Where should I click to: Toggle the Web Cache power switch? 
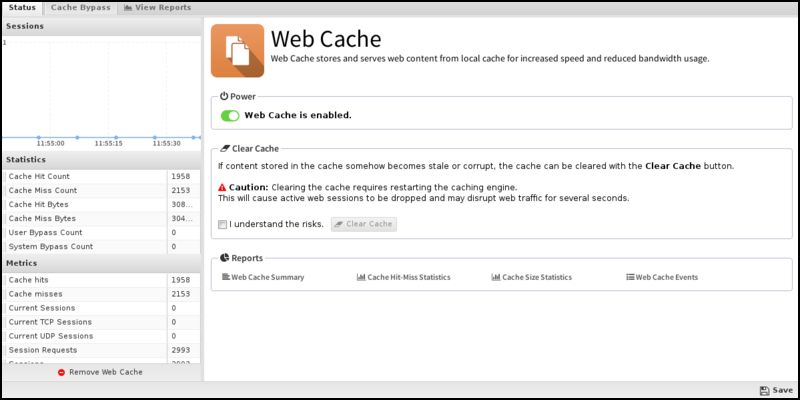230,115
